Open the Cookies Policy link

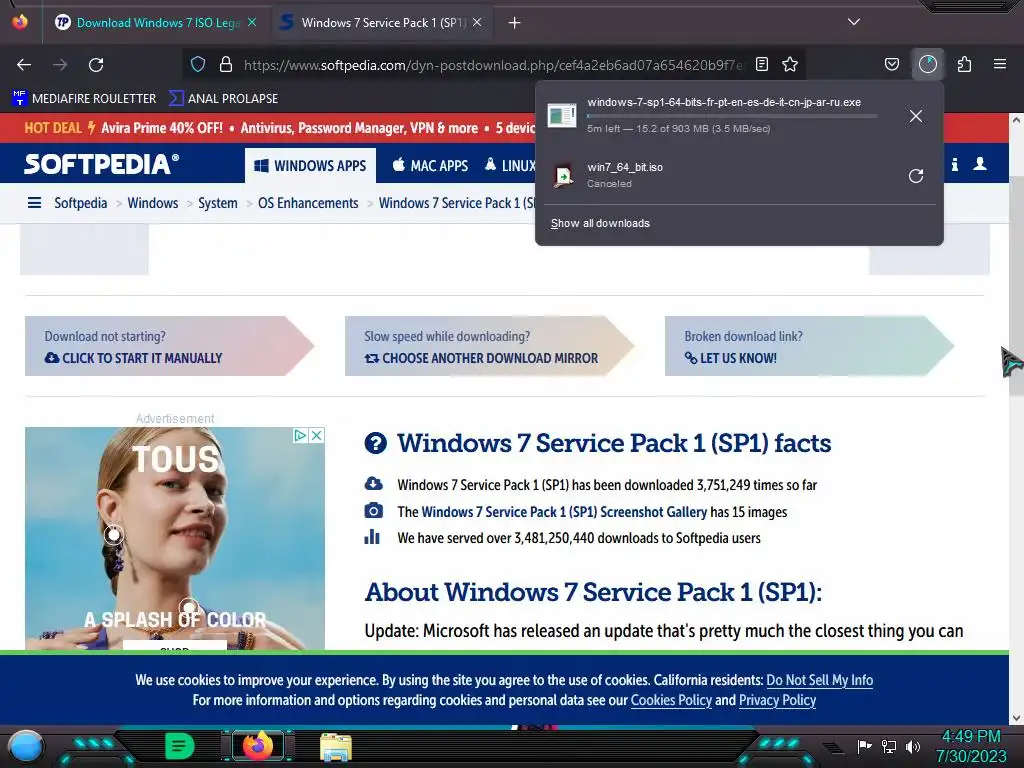(x=671, y=700)
